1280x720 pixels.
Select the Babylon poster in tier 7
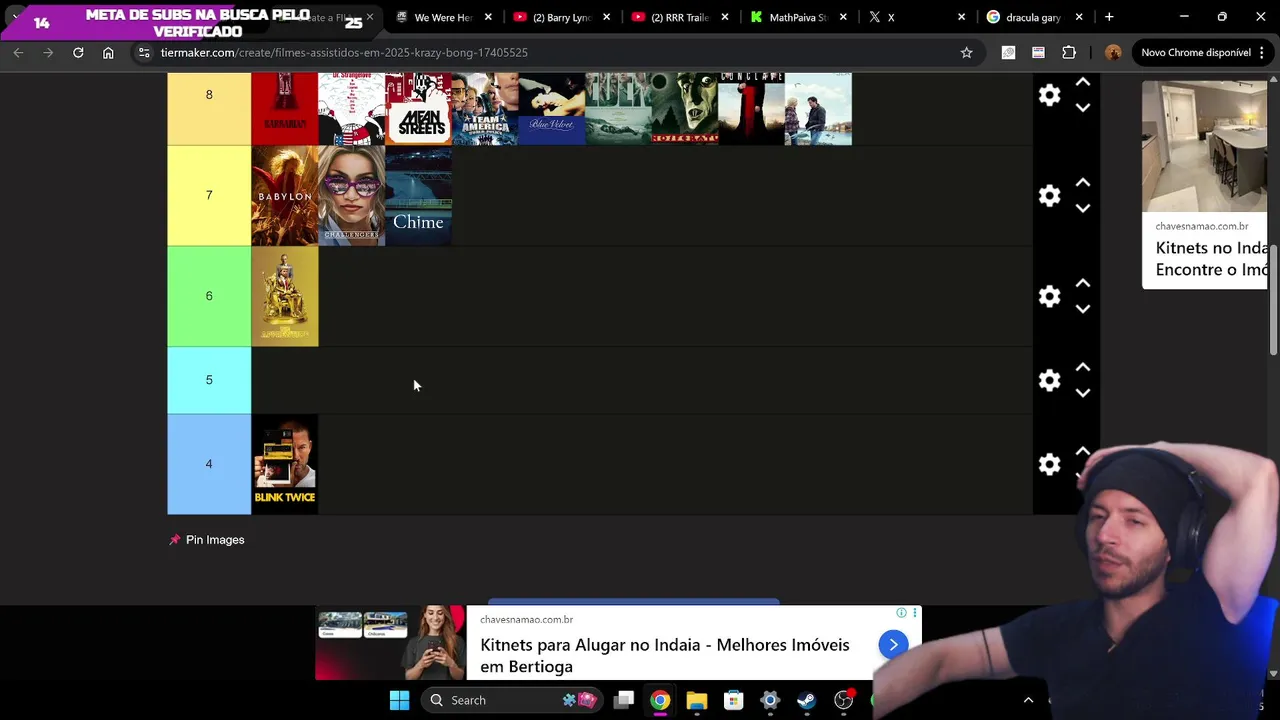pyautogui.click(x=285, y=196)
